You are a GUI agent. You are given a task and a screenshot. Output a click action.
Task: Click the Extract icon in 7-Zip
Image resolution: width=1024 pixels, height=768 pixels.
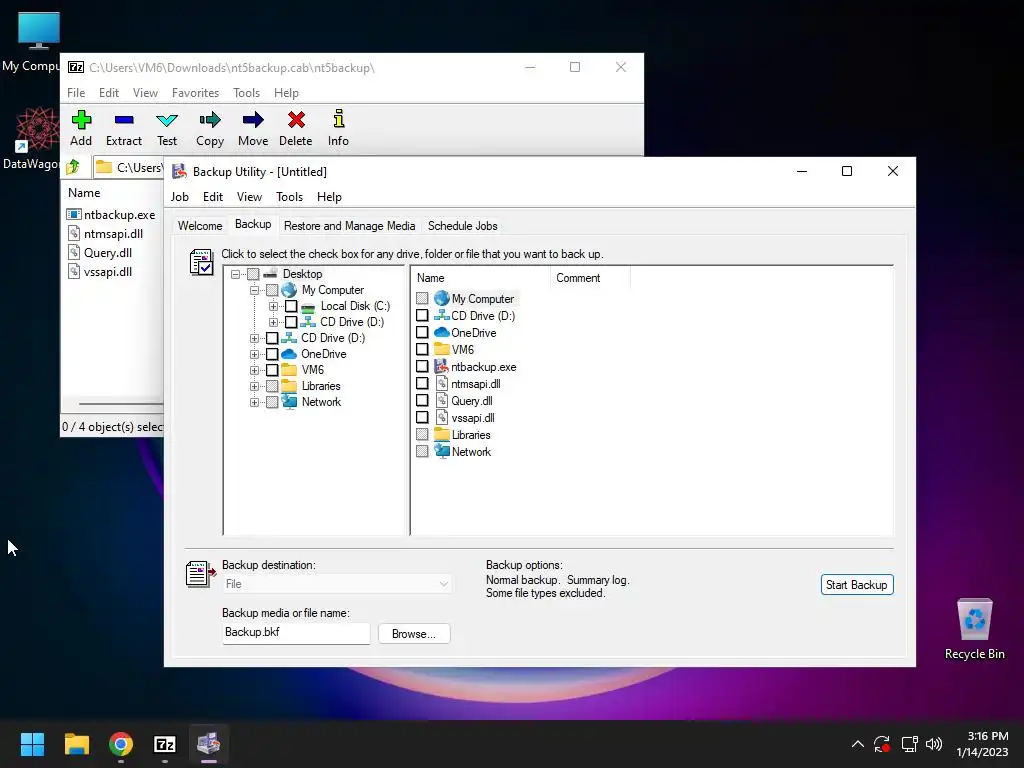coord(123,121)
